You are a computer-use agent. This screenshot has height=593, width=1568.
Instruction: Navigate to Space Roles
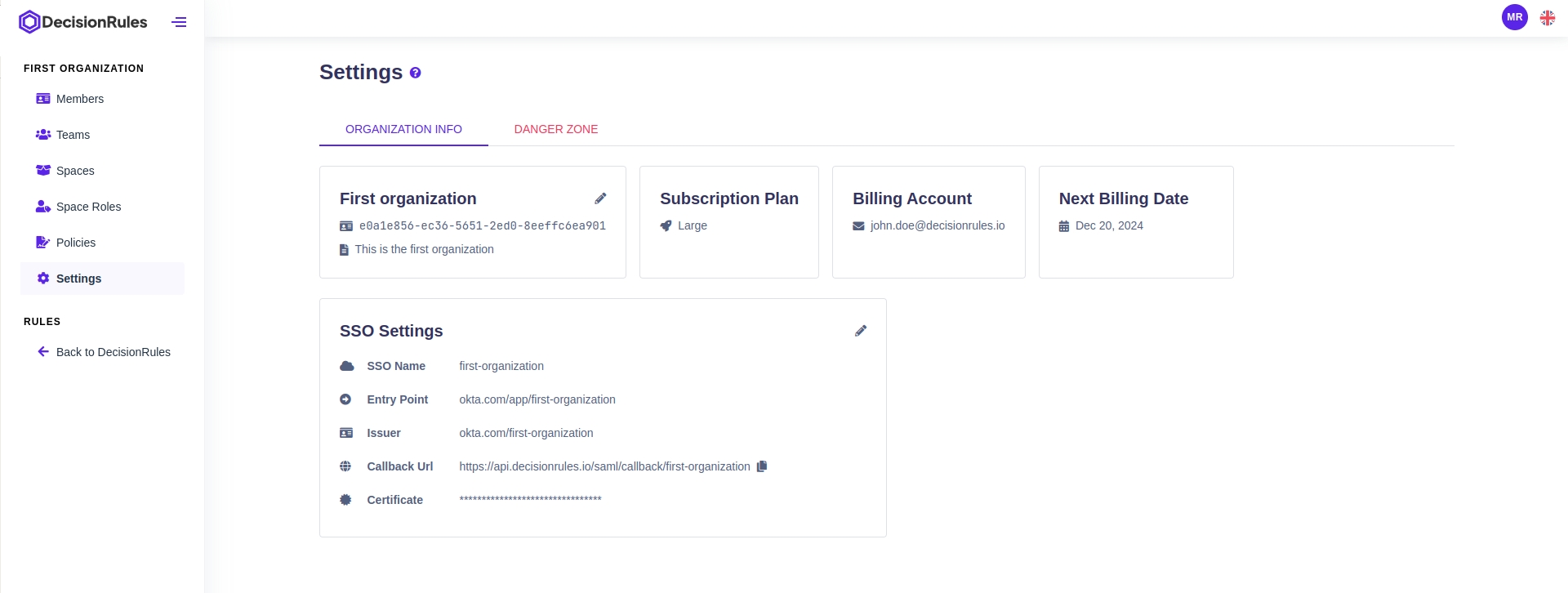pyautogui.click(x=88, y=207)
